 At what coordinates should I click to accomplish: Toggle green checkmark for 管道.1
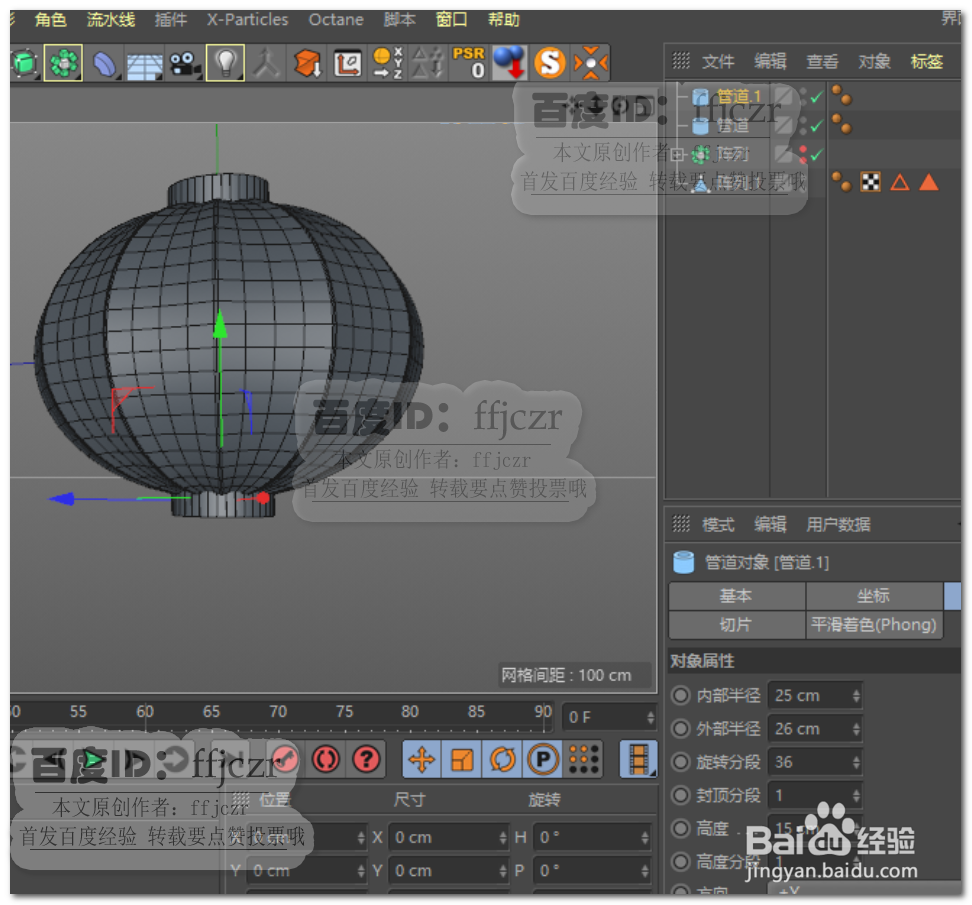point(817,97)
